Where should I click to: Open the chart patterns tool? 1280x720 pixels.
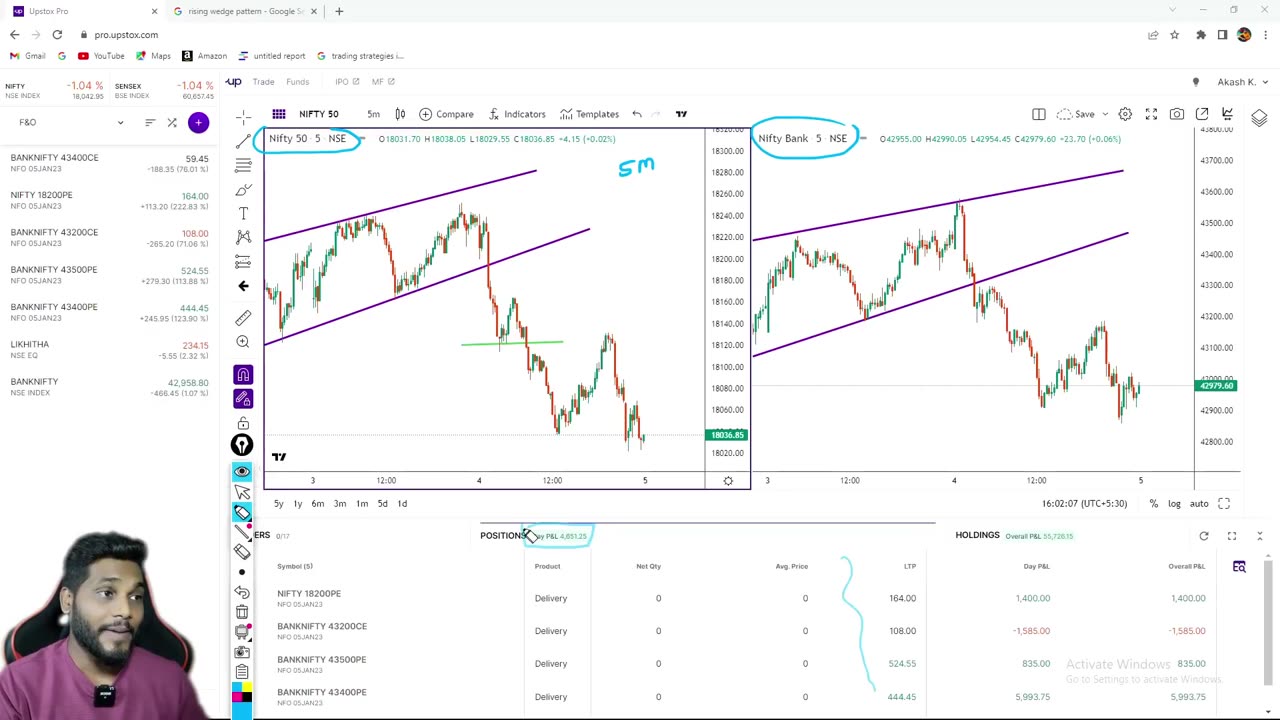coord(243,237)
